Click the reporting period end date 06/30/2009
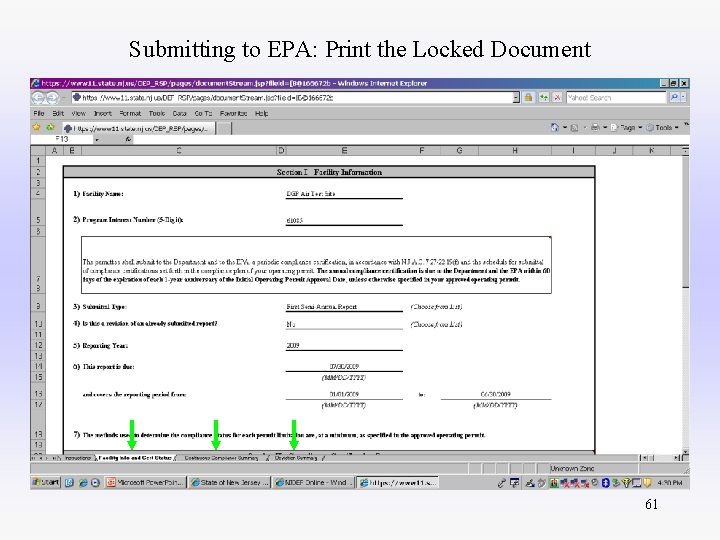 pos(496,394)
